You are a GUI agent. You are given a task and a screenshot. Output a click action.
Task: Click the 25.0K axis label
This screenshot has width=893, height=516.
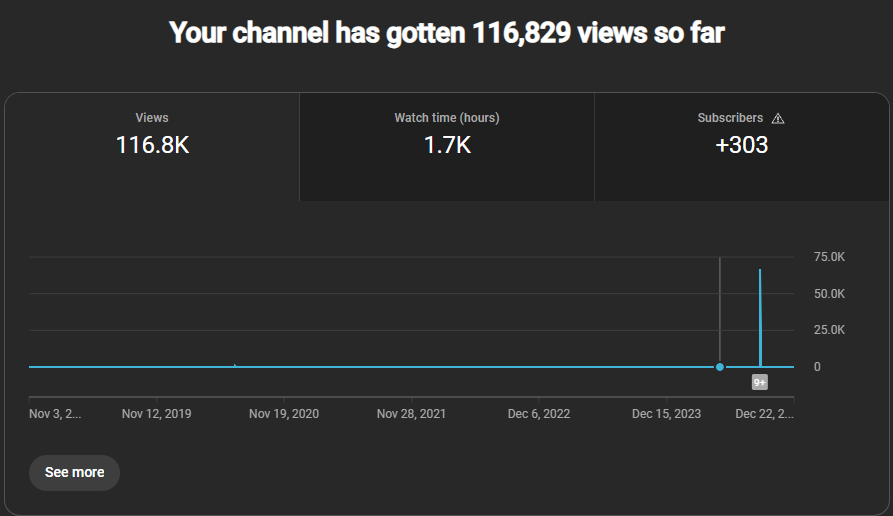pyautogui.click(x=829, y=330)
